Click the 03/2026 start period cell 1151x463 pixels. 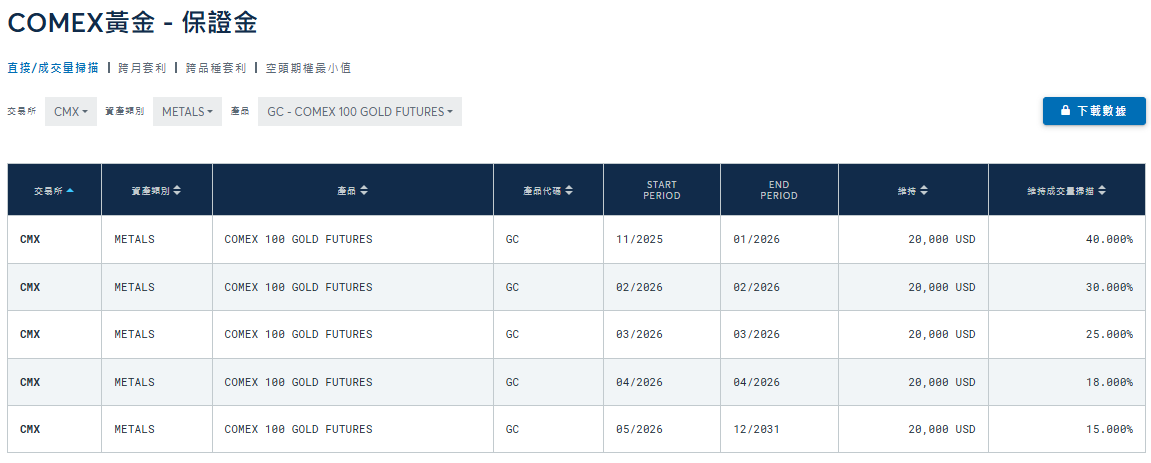[639, 334]
